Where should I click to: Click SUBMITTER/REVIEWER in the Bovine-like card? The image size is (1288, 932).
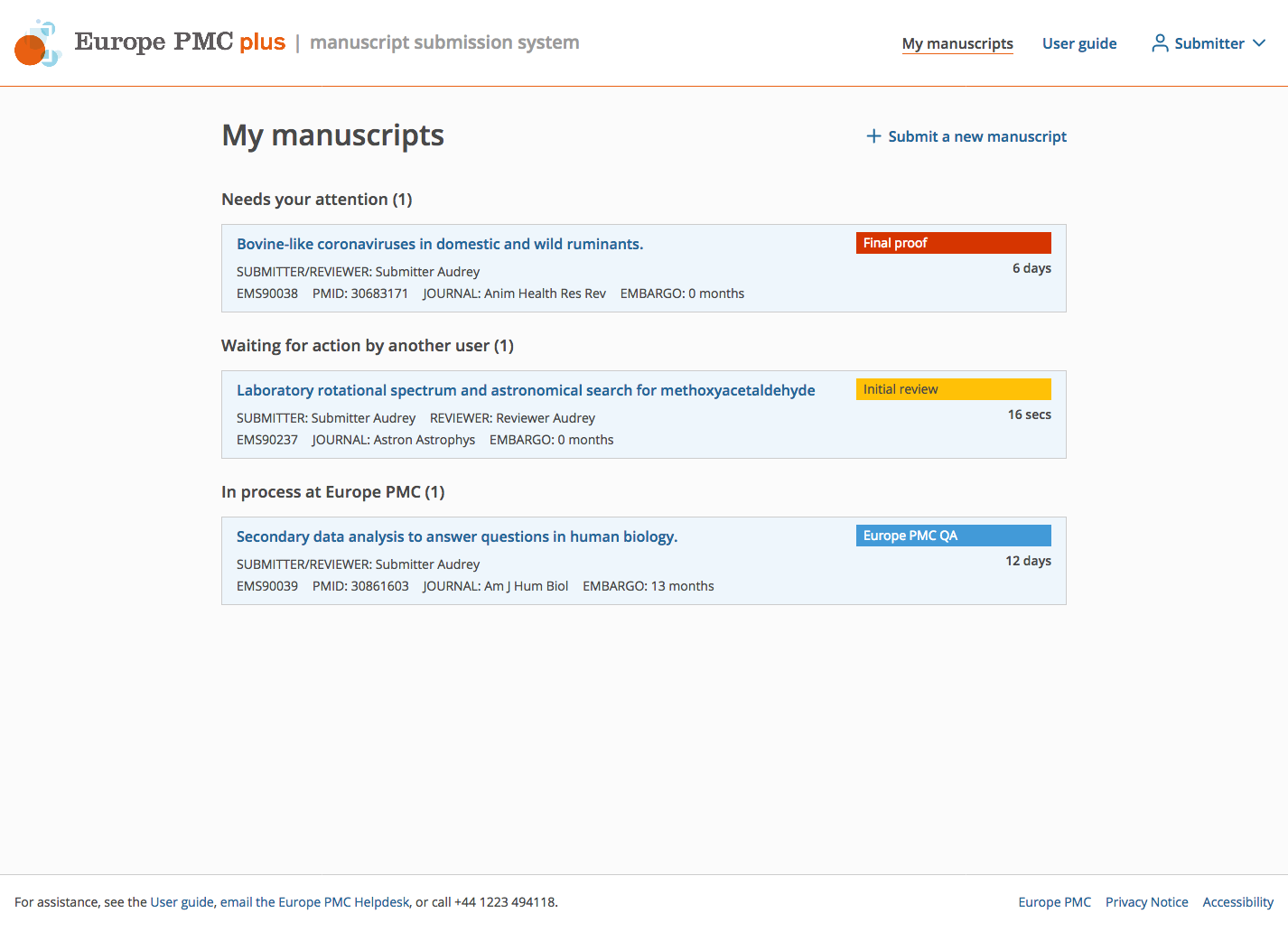[x=359, y=272]
